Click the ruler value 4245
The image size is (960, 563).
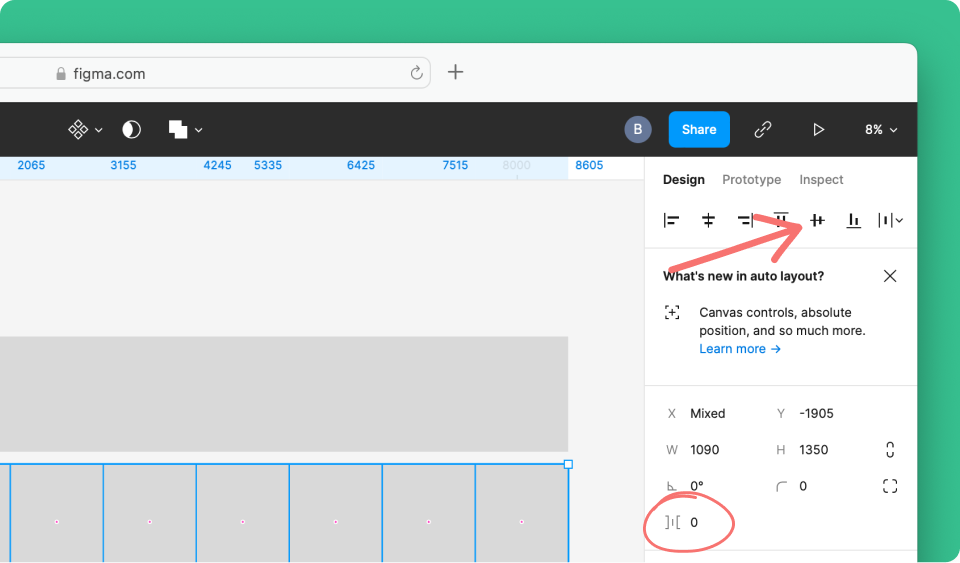(x=217, y=165)
